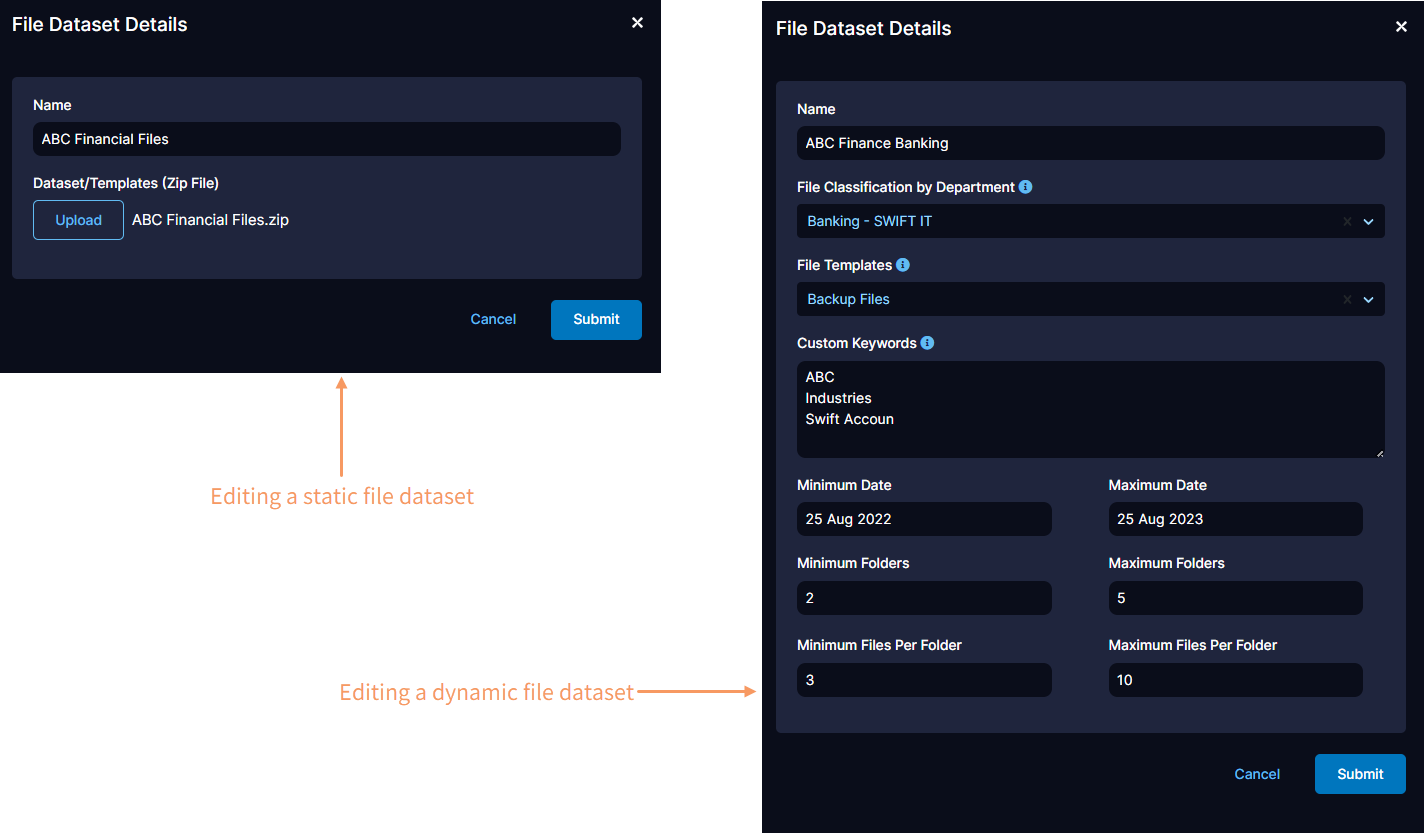Screen dimensions: 1424x833
Task: Submit the static file dataset
Action: tap(596, 319)
